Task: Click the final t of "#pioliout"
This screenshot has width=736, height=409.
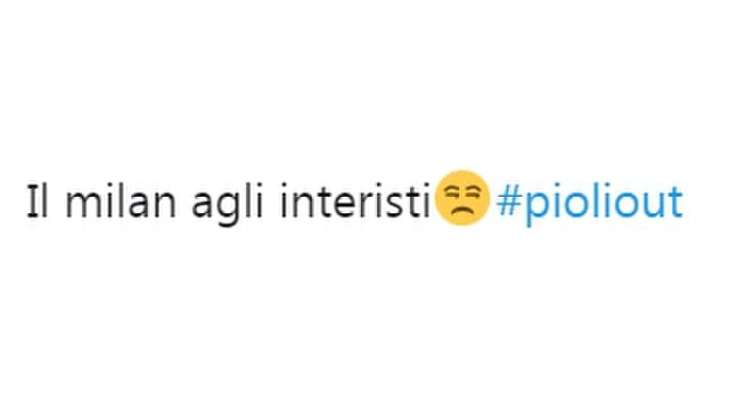Action: coord(676,203)
